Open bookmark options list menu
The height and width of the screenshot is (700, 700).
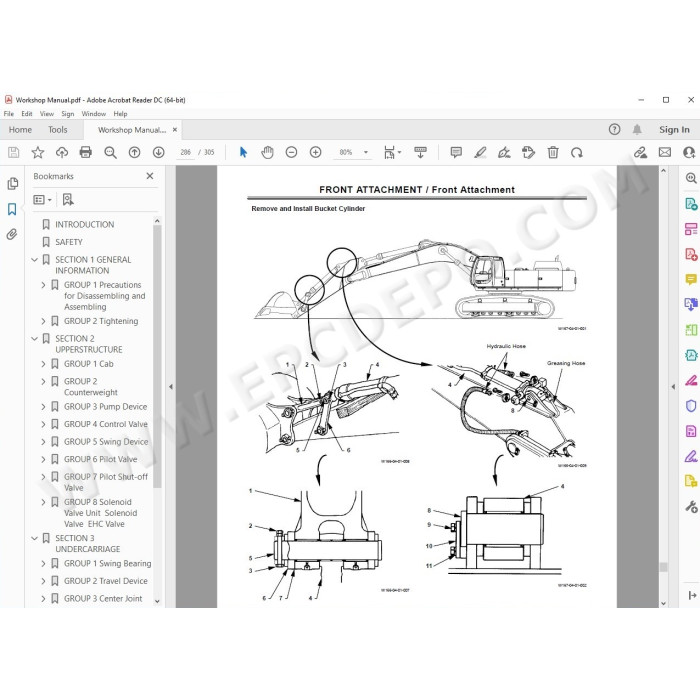42,200
